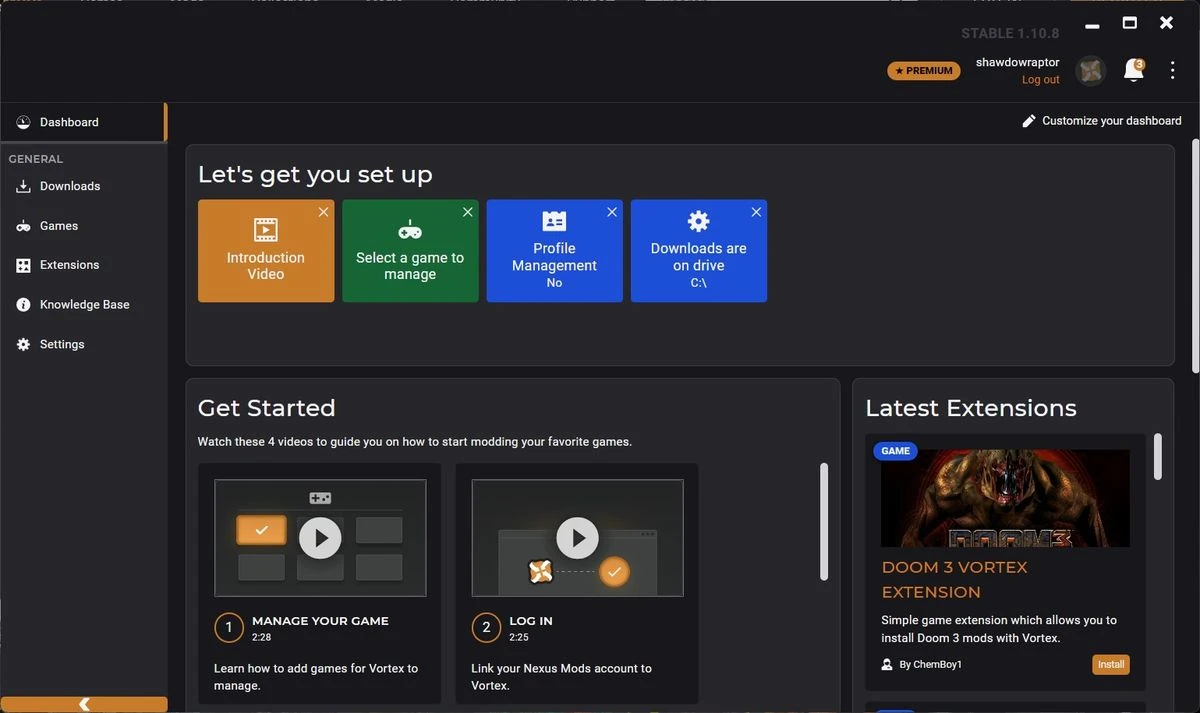
Task: Click the Get Started videos scrollbar
Action: pyautogui.click(x=824, y=521)
